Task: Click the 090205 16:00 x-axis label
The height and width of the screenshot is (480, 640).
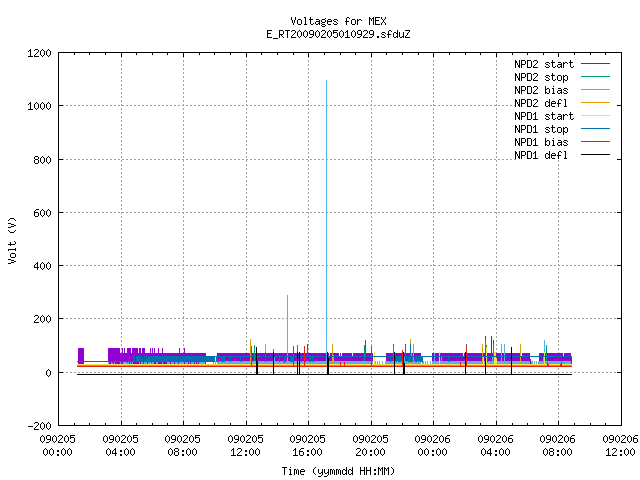Action: tap(307, 446)
